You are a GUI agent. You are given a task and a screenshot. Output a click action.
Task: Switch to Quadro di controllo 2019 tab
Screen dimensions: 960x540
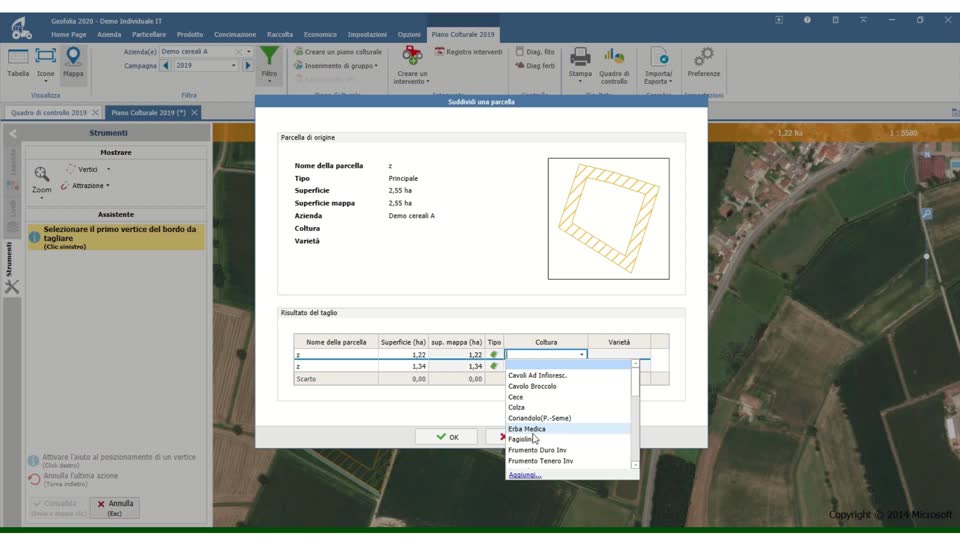click(x=48, y=113)
